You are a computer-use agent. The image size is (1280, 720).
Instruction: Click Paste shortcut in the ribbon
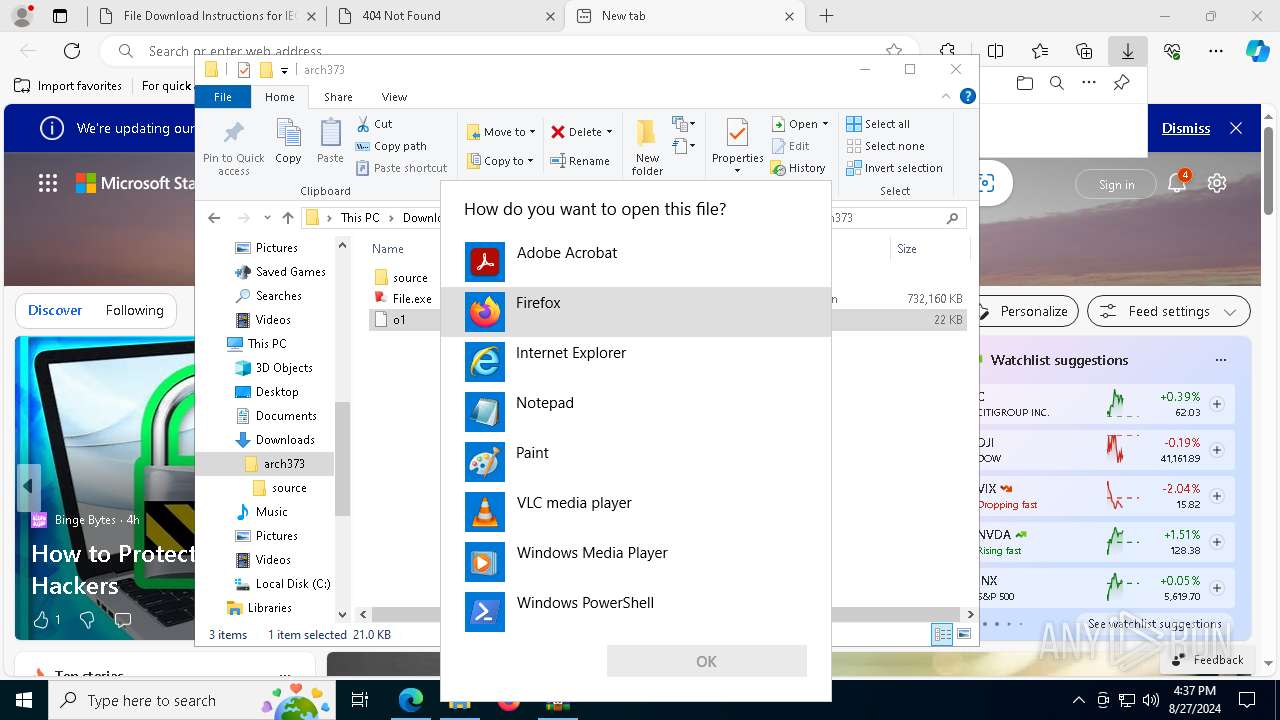click(401, 168)
